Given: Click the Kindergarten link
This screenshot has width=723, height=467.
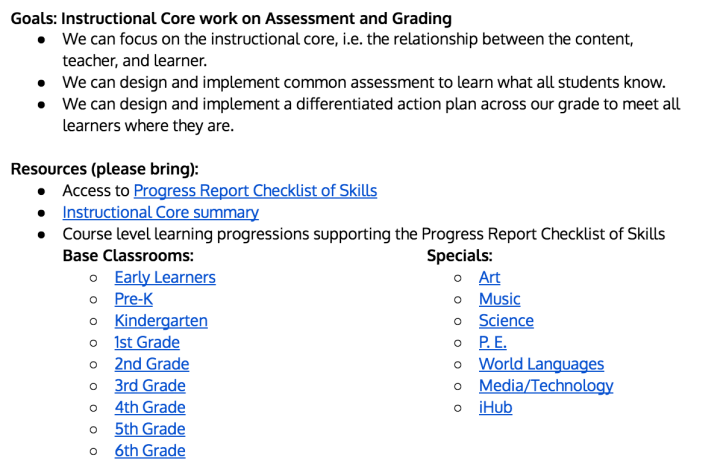Looking at the screenshot, I should (160, 321).
